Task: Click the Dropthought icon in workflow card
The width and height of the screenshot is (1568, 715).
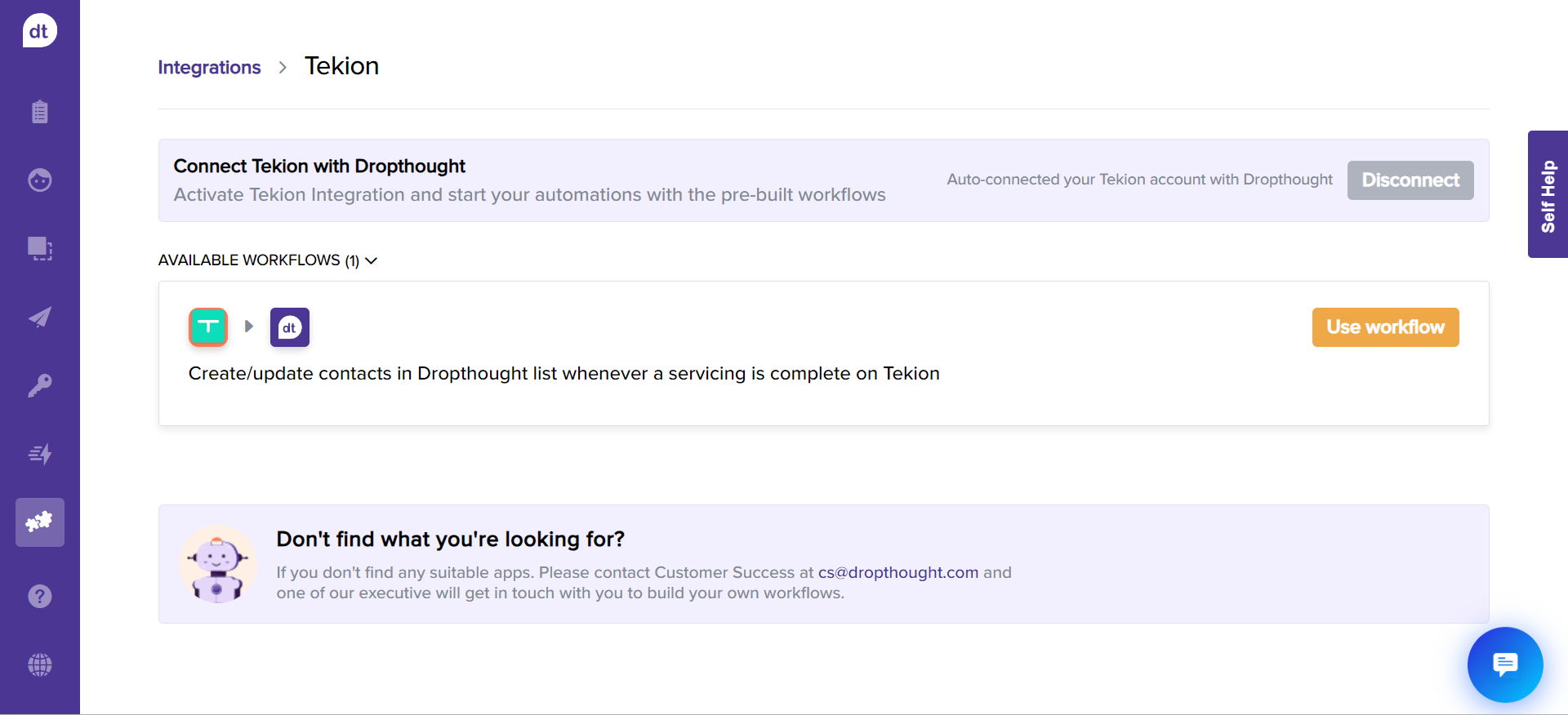Action: click(289, 327)
